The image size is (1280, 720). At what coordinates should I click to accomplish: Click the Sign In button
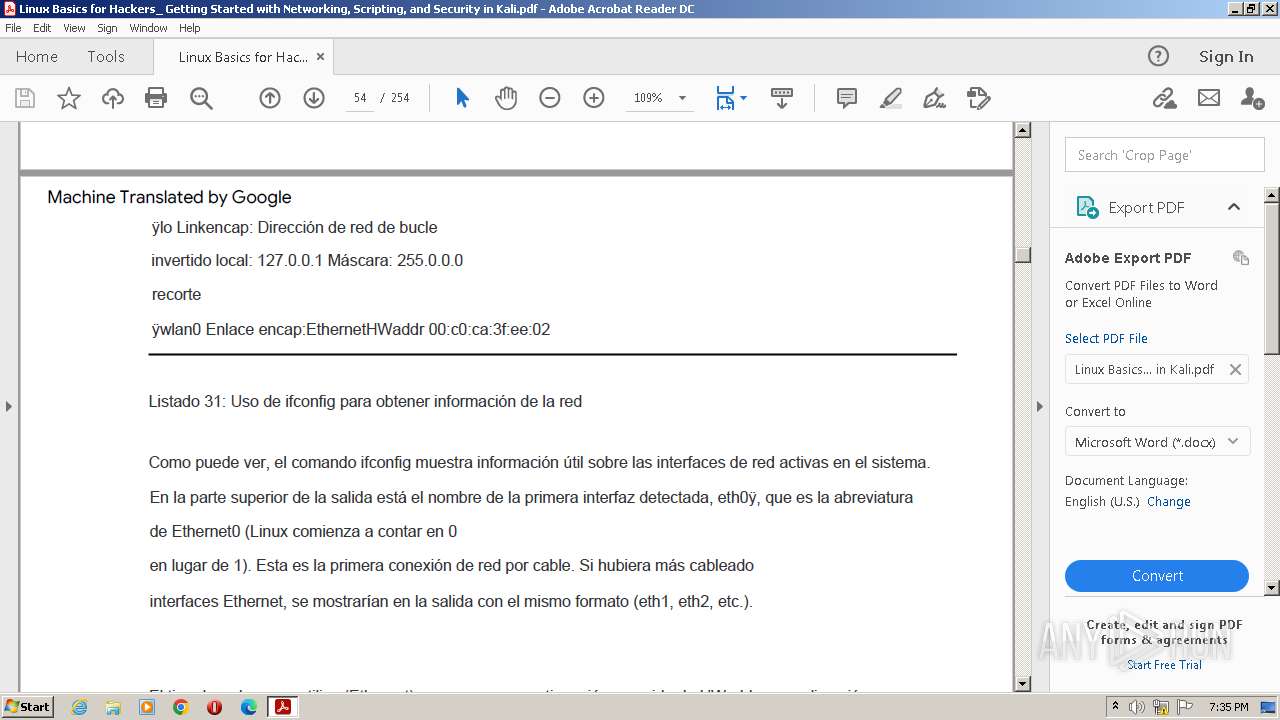pyautogui.click(x=1226, y=56)
